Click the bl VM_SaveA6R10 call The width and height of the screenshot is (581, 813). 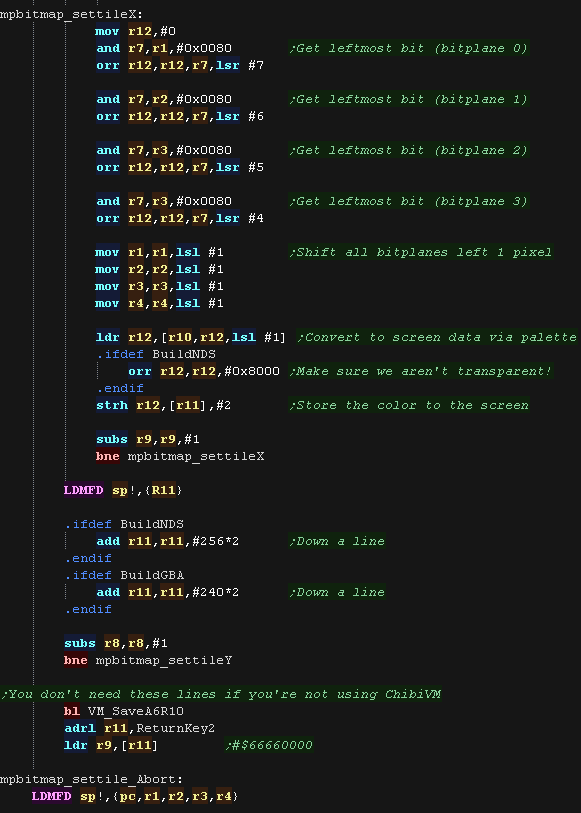click(x=124, y=711)
